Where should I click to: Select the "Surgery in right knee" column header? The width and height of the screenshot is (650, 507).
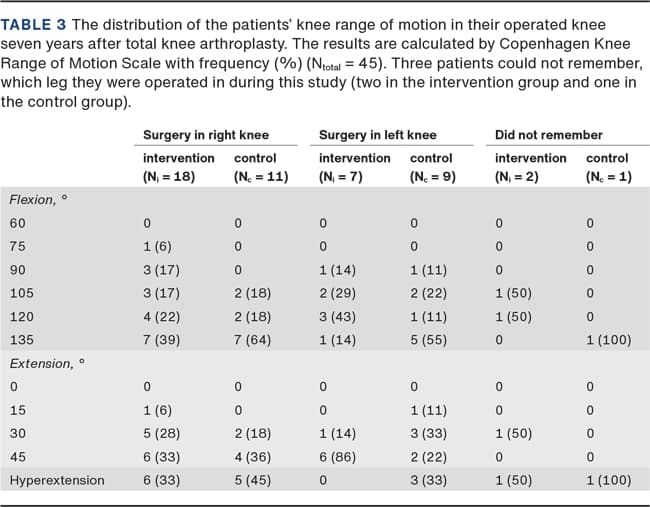coord(205,134)
